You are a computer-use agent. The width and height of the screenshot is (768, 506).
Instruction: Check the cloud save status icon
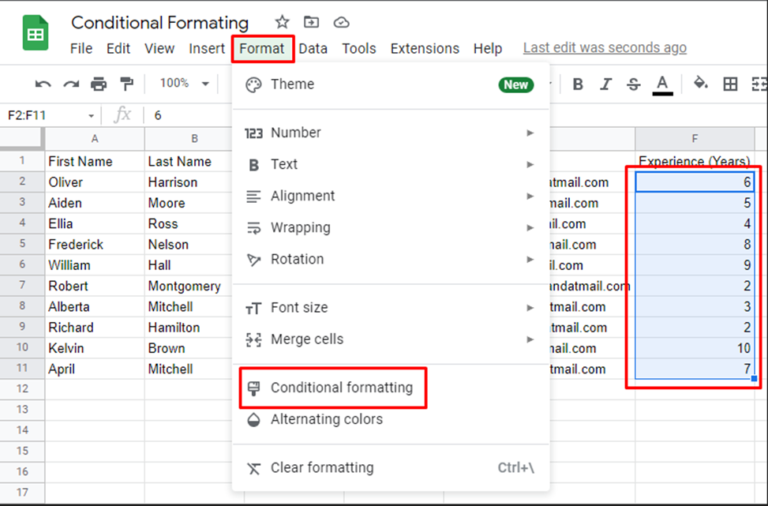(x=341, y=22)
